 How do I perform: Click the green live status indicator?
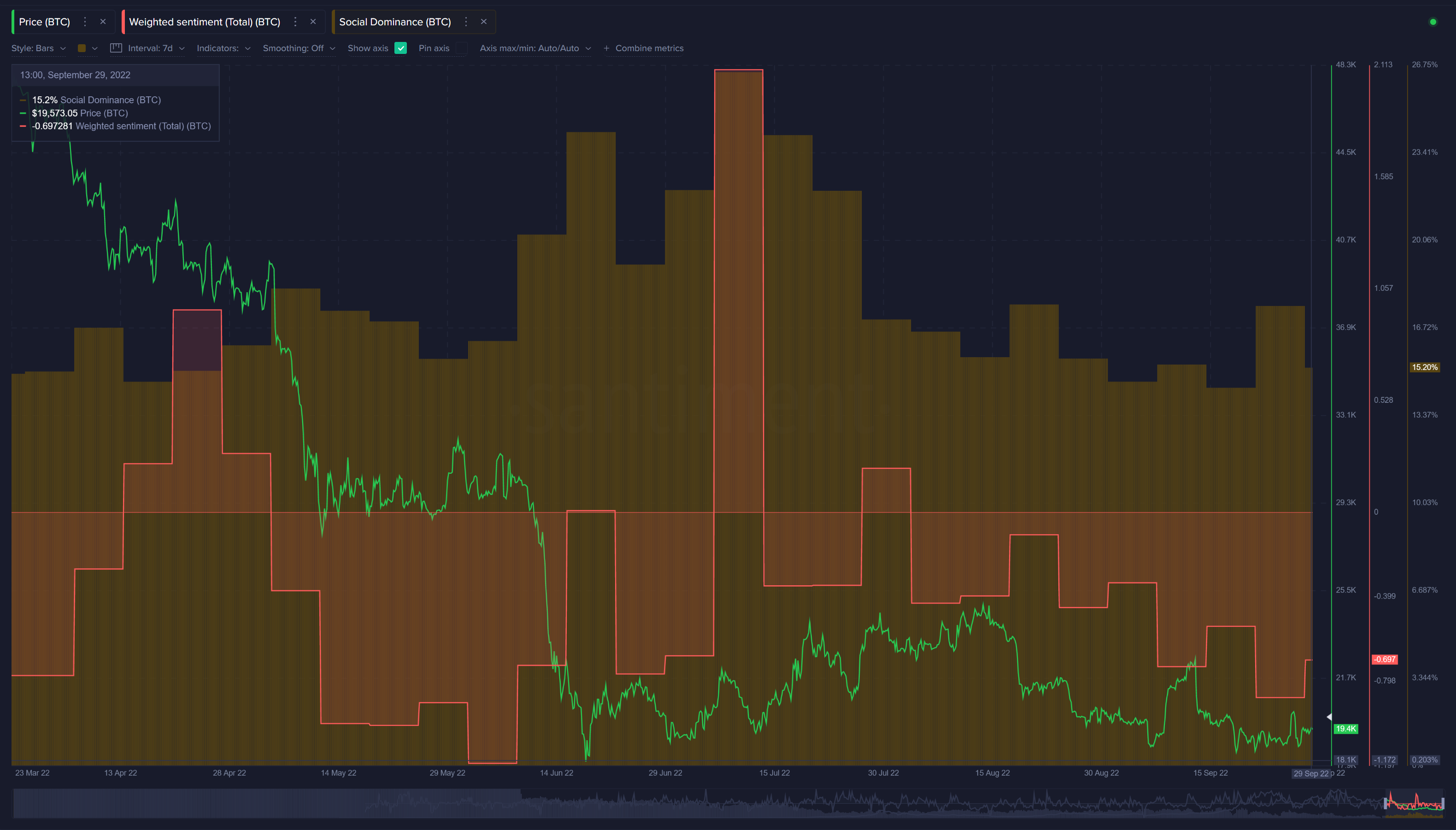1433,22
